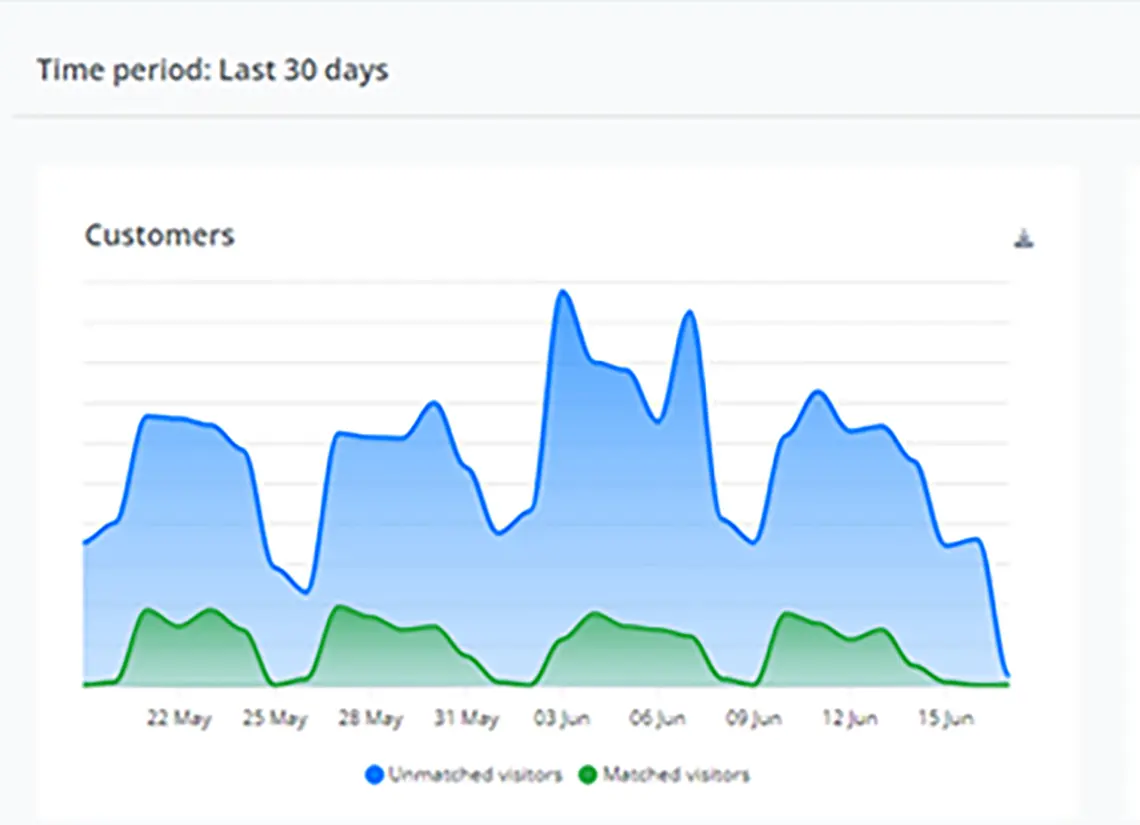The height and width of the screenshot is (825, 1140).
Task: Open the Time period: Last 30 days selector
Action: tap(212, 71)
